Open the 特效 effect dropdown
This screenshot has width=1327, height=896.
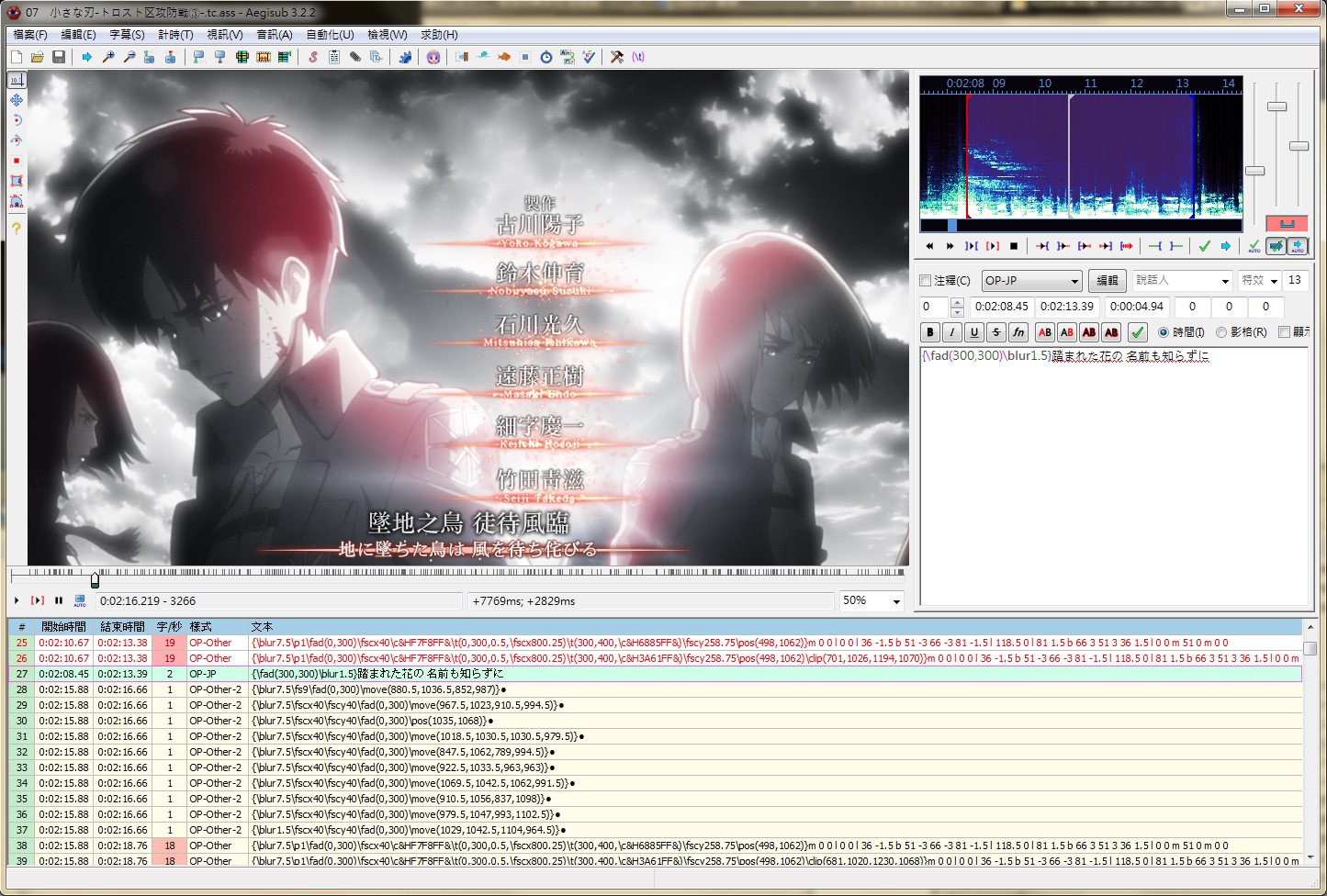coord(1274,281)
